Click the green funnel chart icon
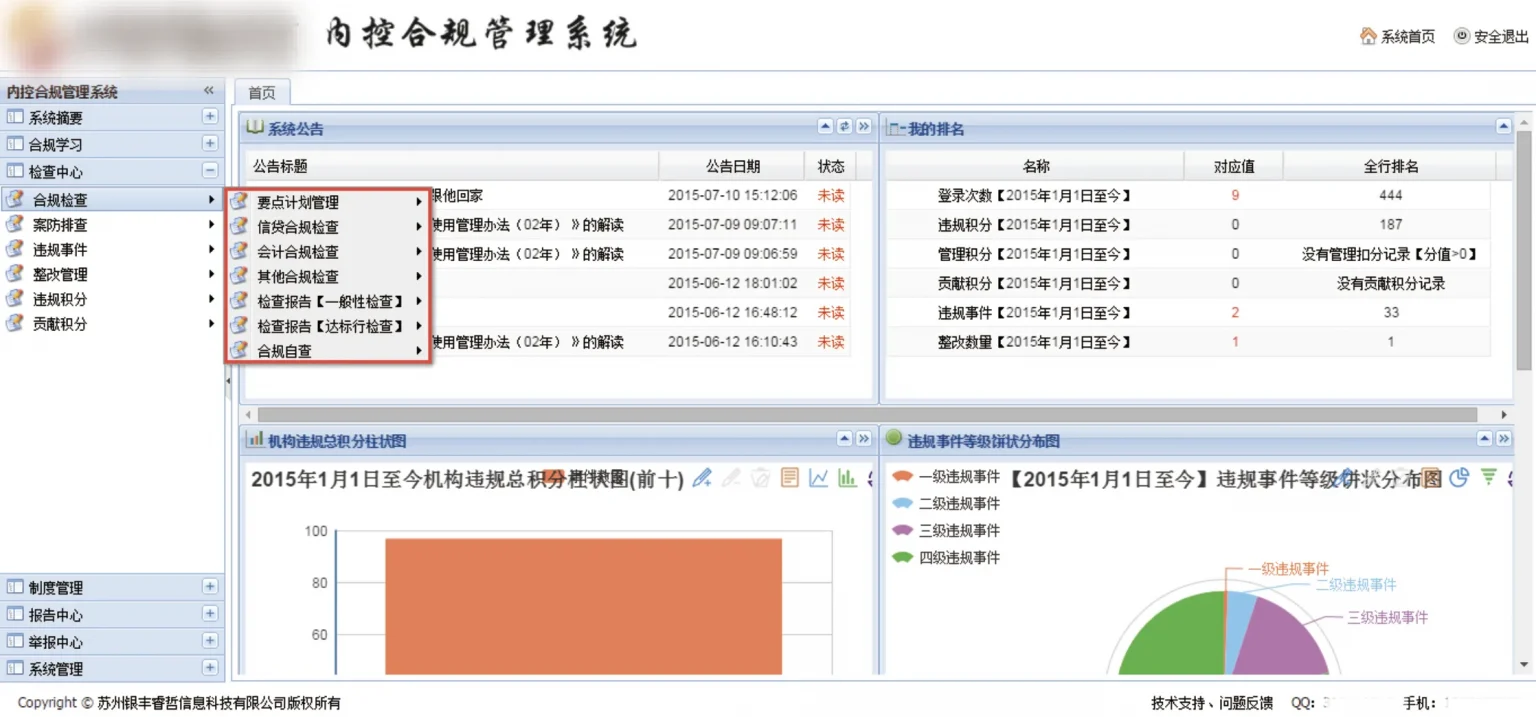This screenshot has height=717, width=1536. pos(1488,477)
